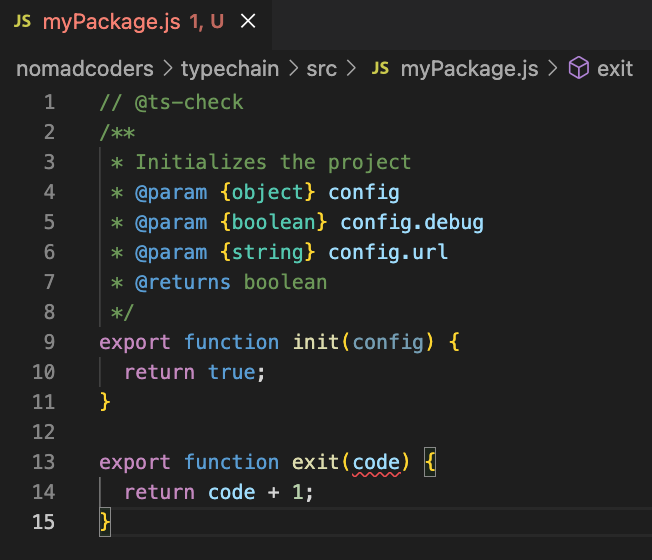Click the closing brace on line 15
This screenshot has width=652, height=560.
[105, 522]
